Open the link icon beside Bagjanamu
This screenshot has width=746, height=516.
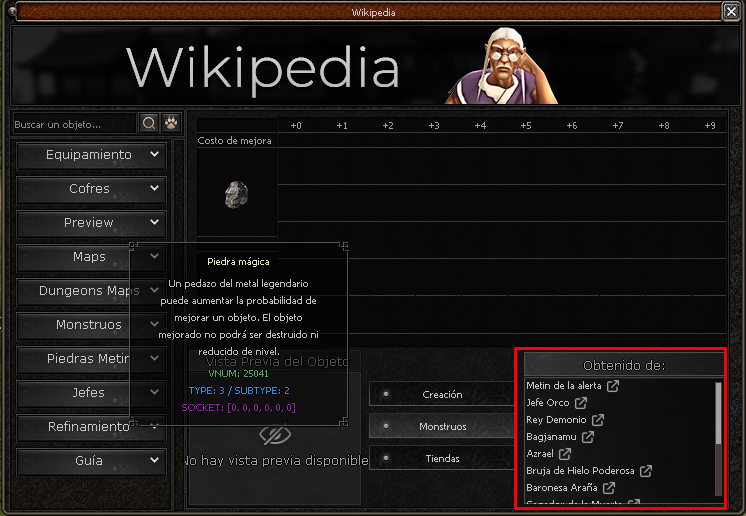588,437
